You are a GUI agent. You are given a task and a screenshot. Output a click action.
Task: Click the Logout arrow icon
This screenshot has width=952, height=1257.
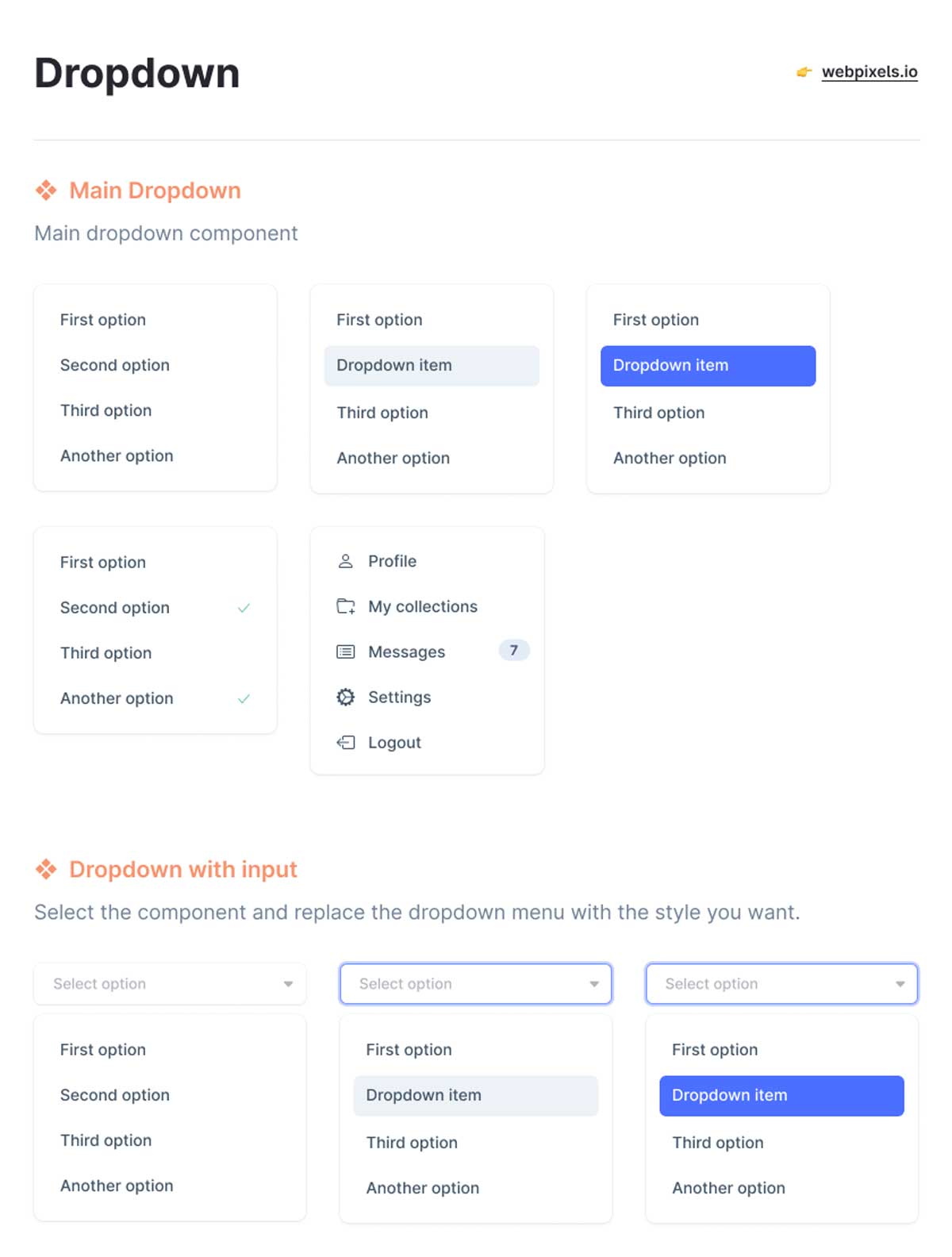point(345,742)
